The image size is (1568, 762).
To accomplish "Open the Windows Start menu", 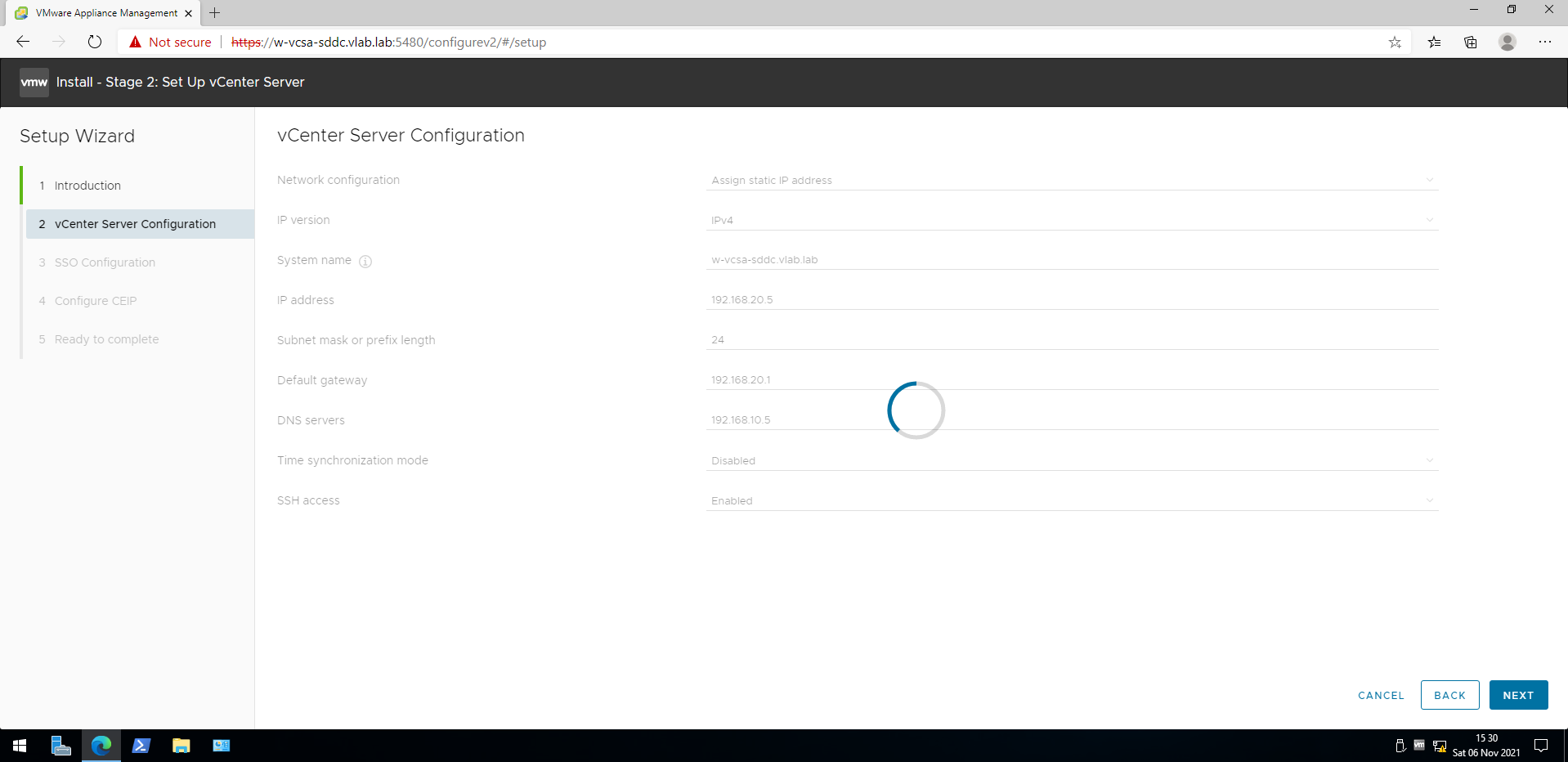I will (x=20, y=746).
